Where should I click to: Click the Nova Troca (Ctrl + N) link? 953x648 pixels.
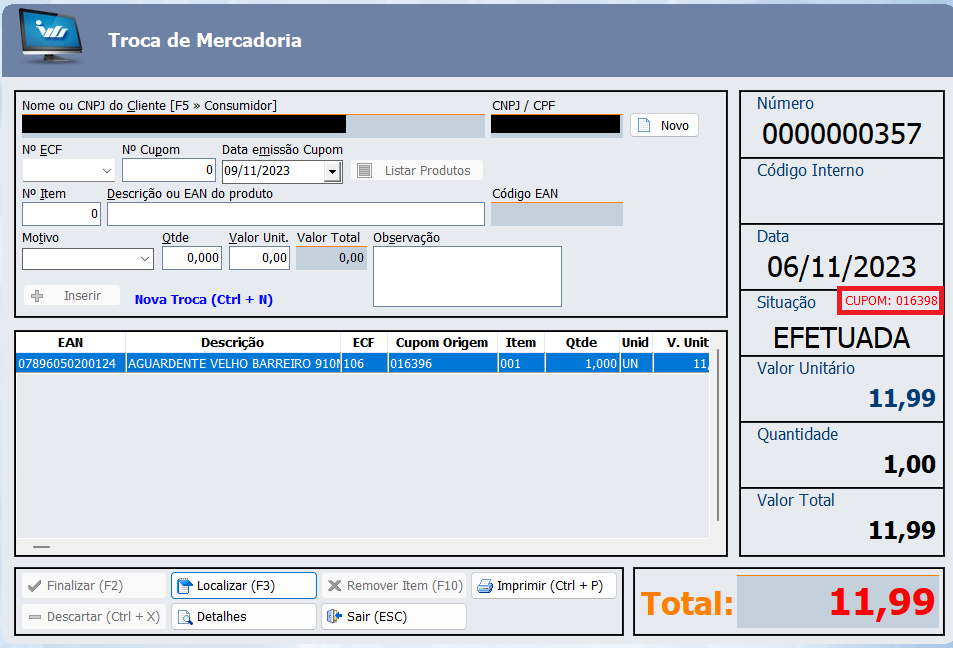tap(203, 299)
